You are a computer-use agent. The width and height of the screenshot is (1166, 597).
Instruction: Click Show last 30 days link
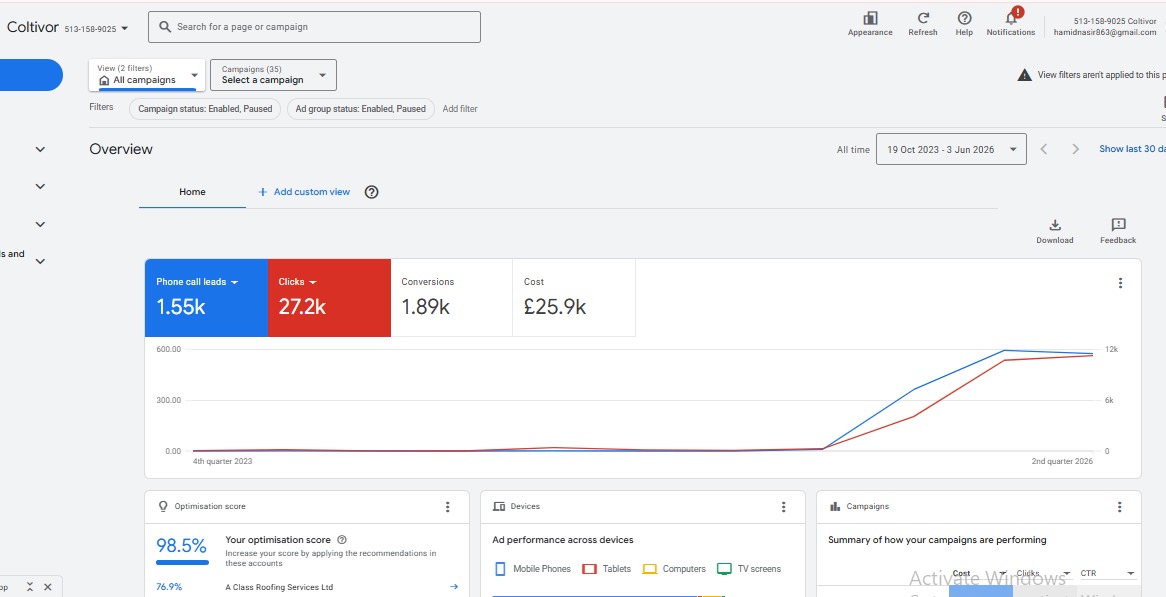(x=1132, y=149)
